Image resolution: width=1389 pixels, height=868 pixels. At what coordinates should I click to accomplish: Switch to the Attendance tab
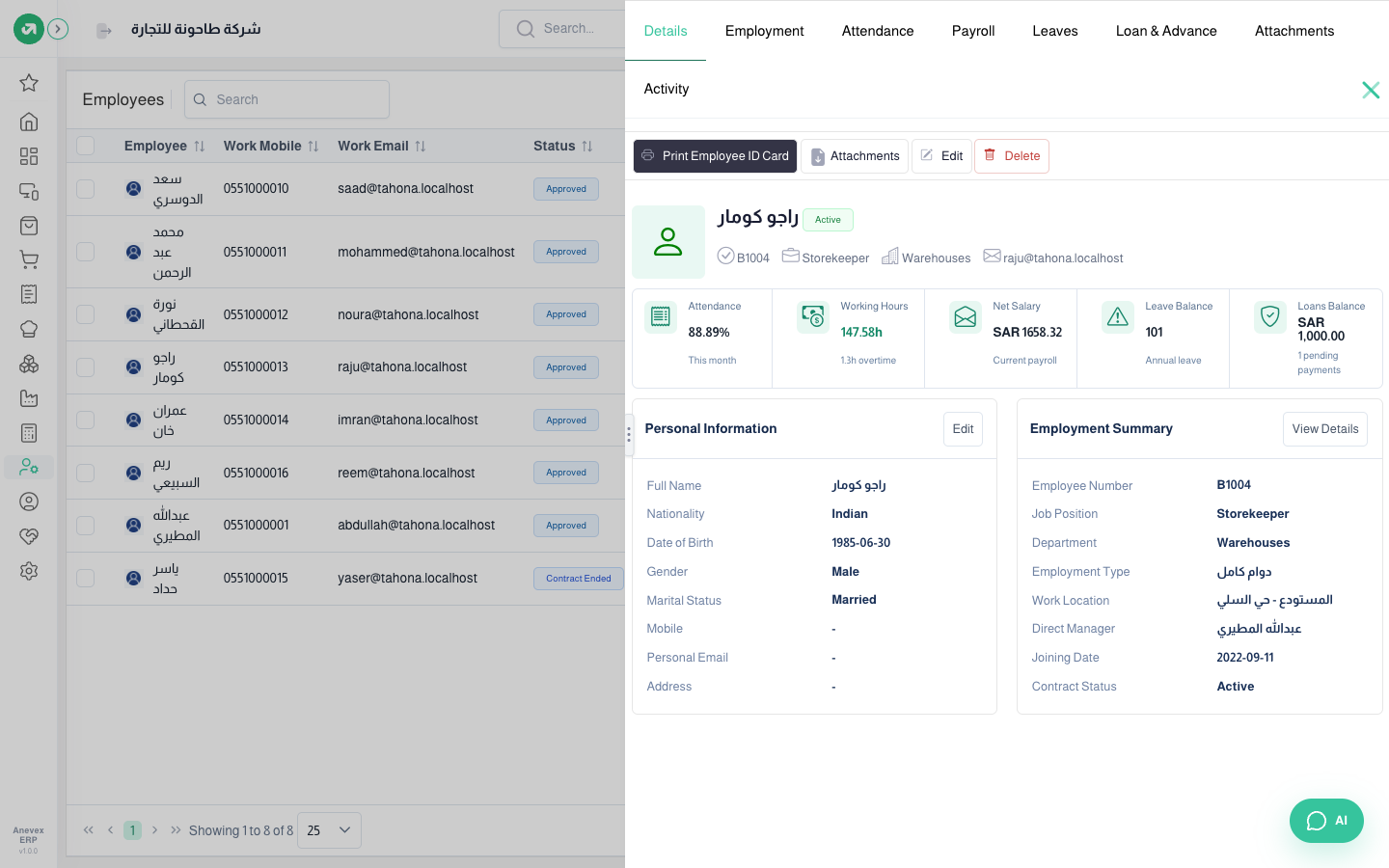pyautogui.click(x=878, y=31)
